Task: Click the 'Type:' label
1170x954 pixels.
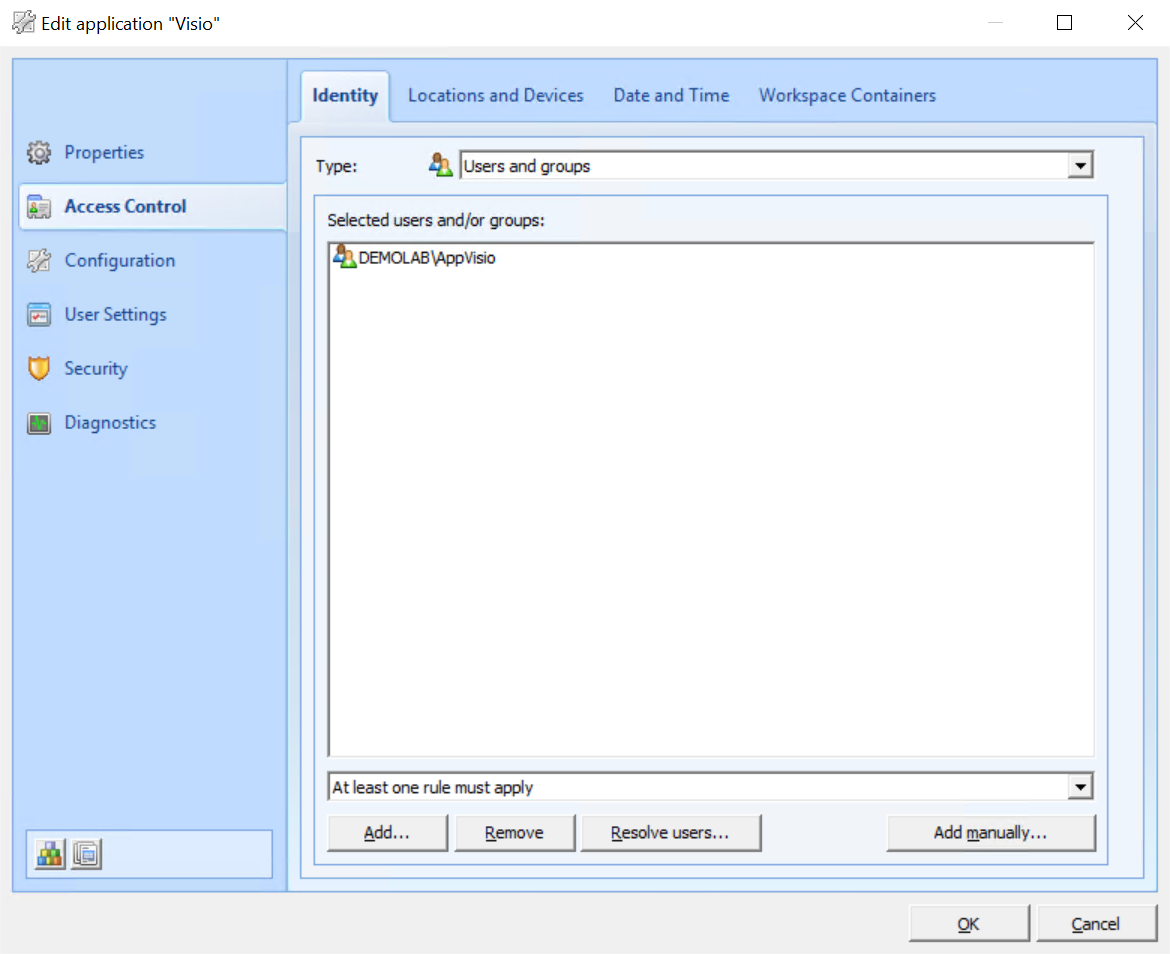Action: [336, 166]
